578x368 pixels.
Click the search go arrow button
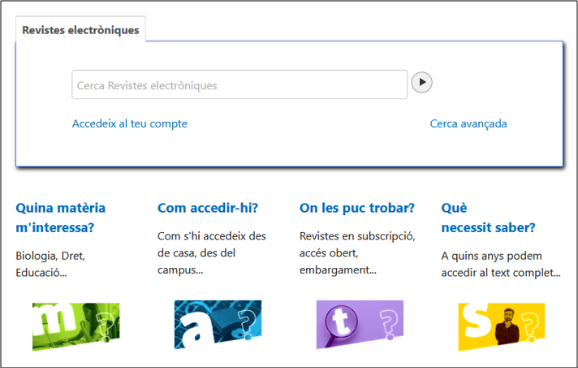(x=422, y=82)
